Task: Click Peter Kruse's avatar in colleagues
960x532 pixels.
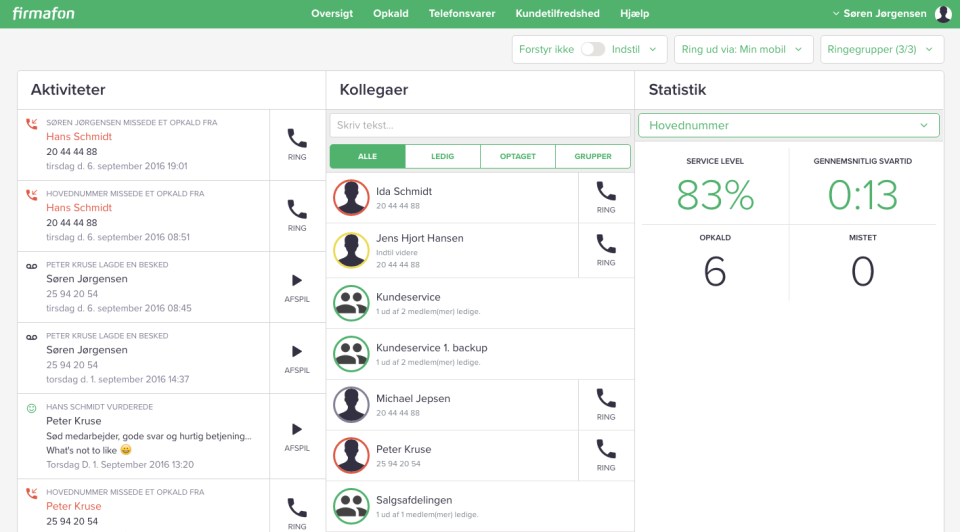Action: coord(351,455)
